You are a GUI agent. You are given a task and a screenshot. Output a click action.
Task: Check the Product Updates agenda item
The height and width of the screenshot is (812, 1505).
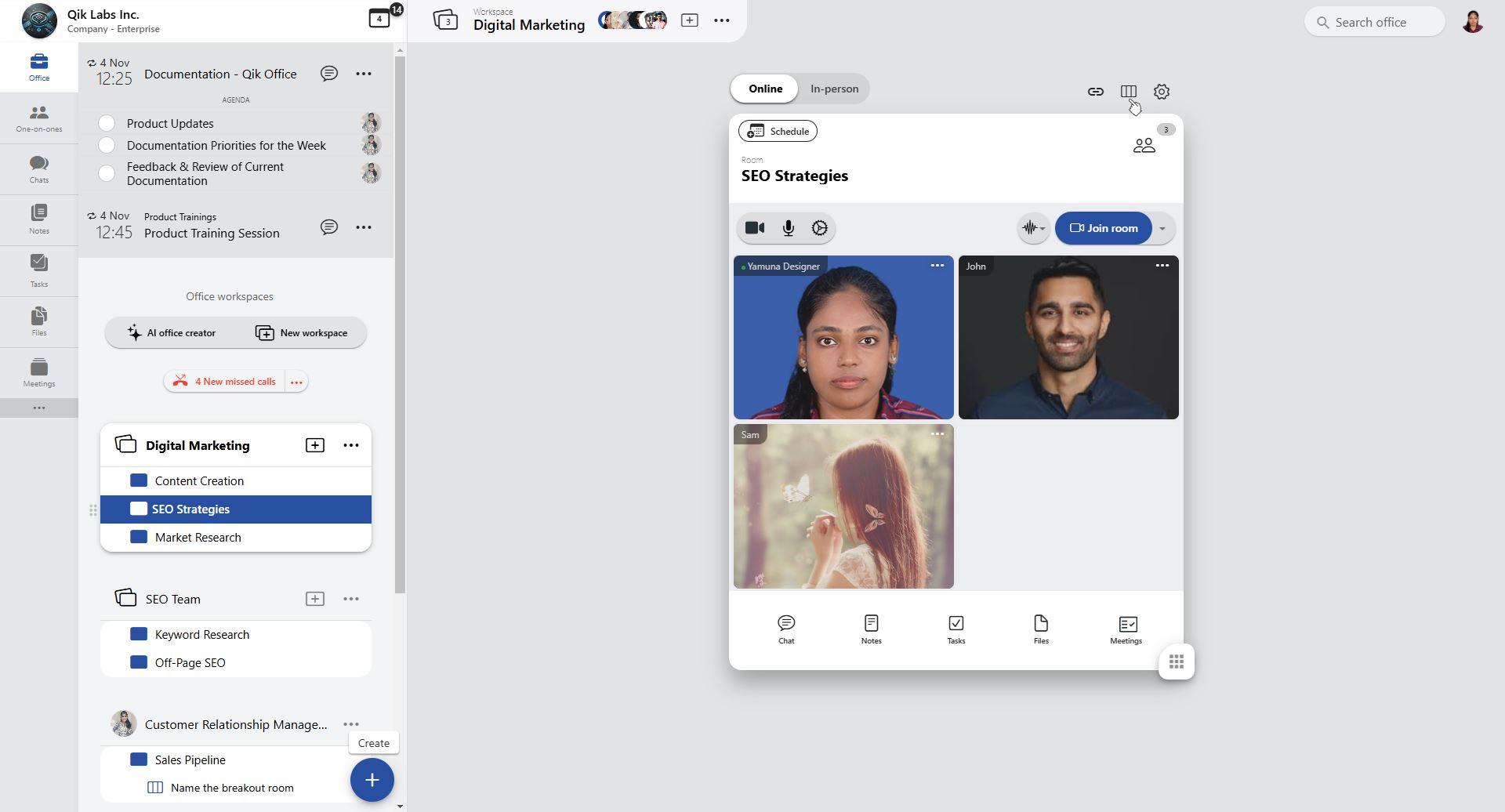pyautogui.click(x=107, y=123)
